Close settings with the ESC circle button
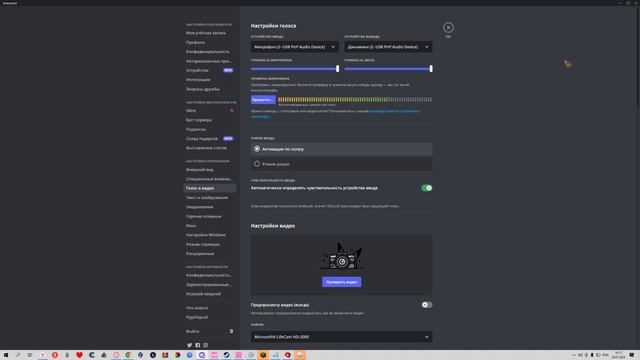Image resolution: width=640 pixels, height=360 pixels. [x=448, y=27]
